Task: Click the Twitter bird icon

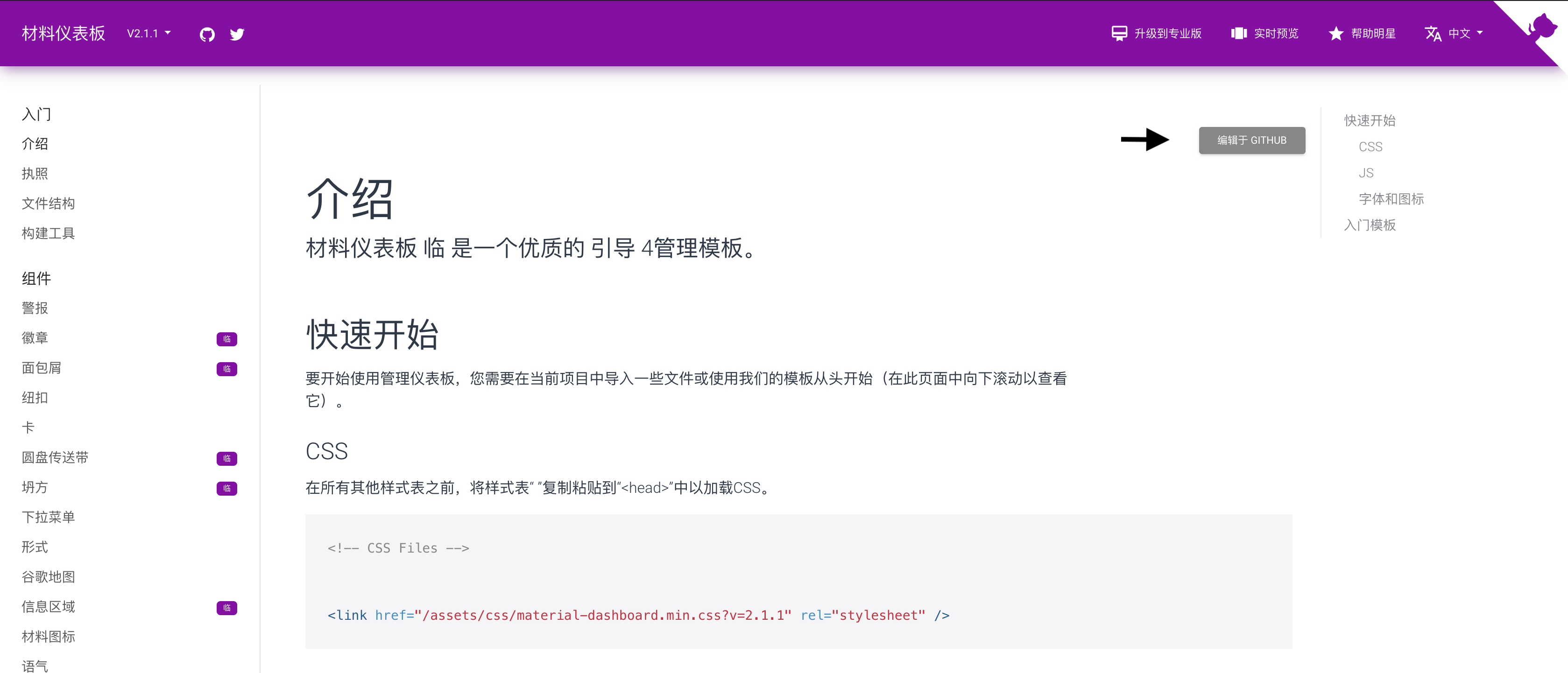Action: 237,34
